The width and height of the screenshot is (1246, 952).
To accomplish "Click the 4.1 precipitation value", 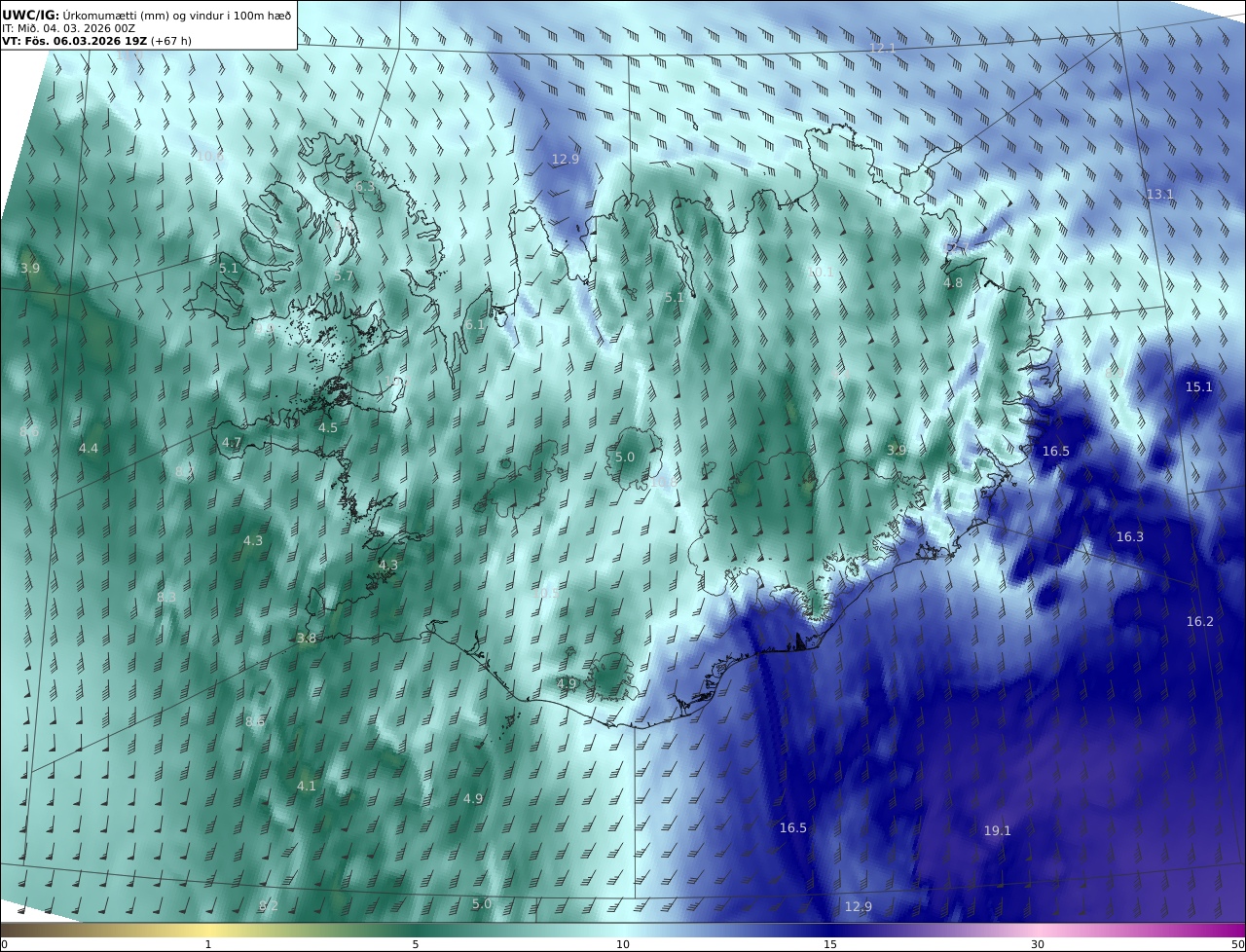I will [x=307, y=787].
